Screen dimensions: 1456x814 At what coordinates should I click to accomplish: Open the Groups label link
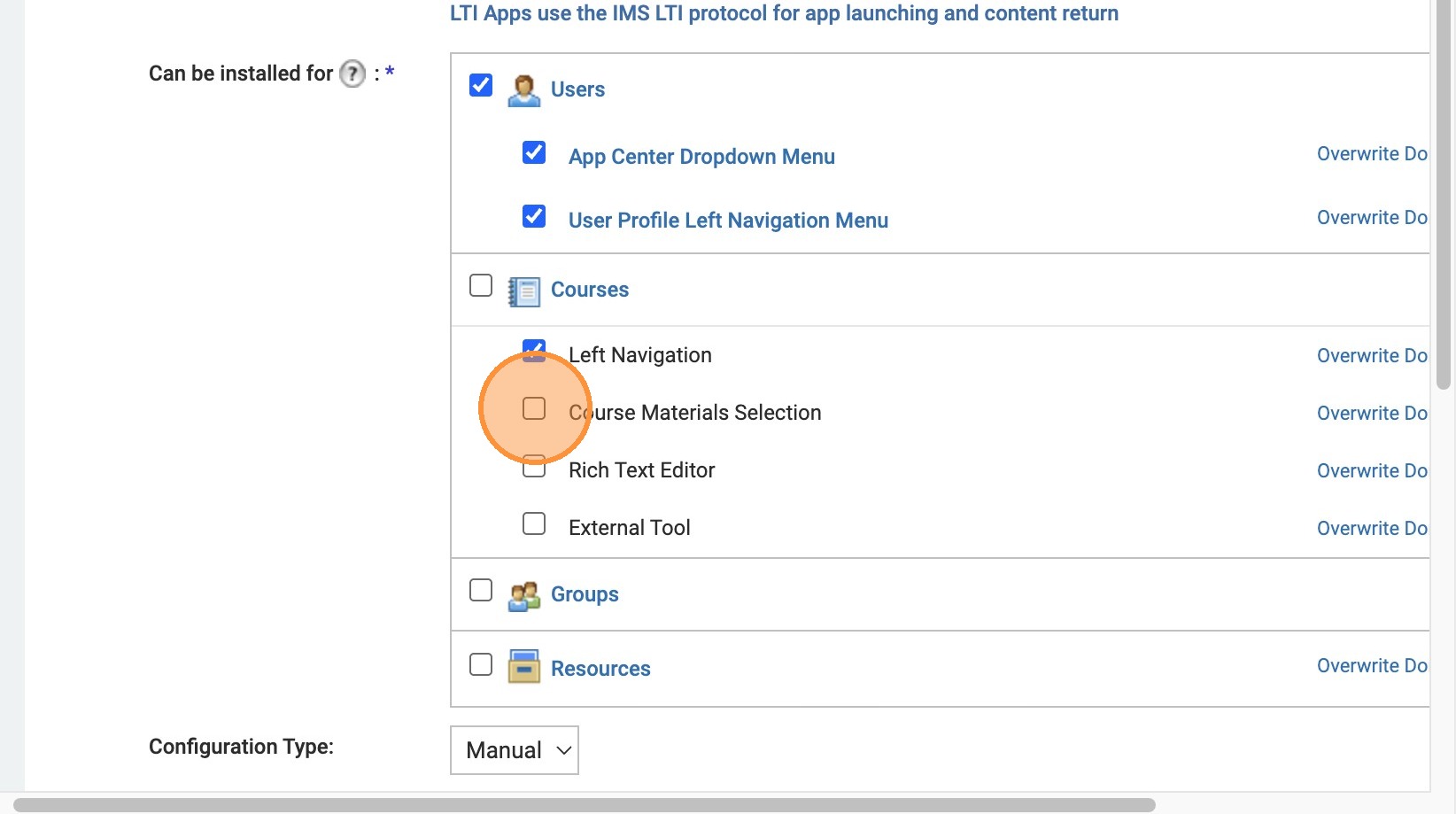585,594
